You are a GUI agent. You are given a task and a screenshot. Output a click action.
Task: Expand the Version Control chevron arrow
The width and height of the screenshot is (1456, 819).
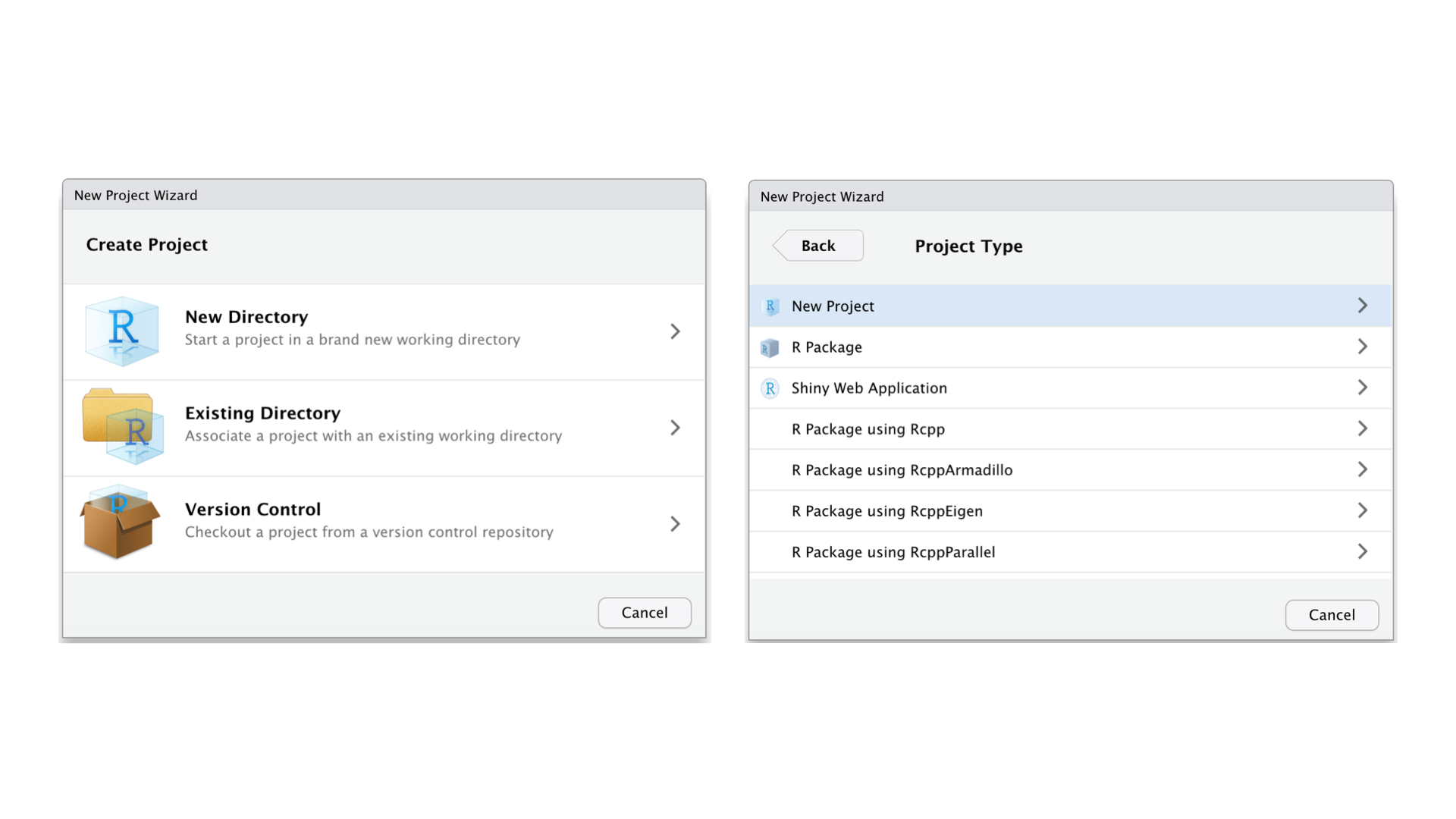tap(675, 524)
